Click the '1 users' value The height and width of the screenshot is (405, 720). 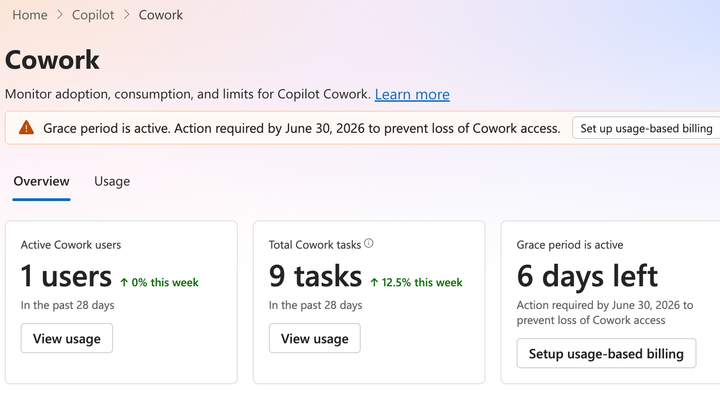pyautogui.click(x=66, y=276)
